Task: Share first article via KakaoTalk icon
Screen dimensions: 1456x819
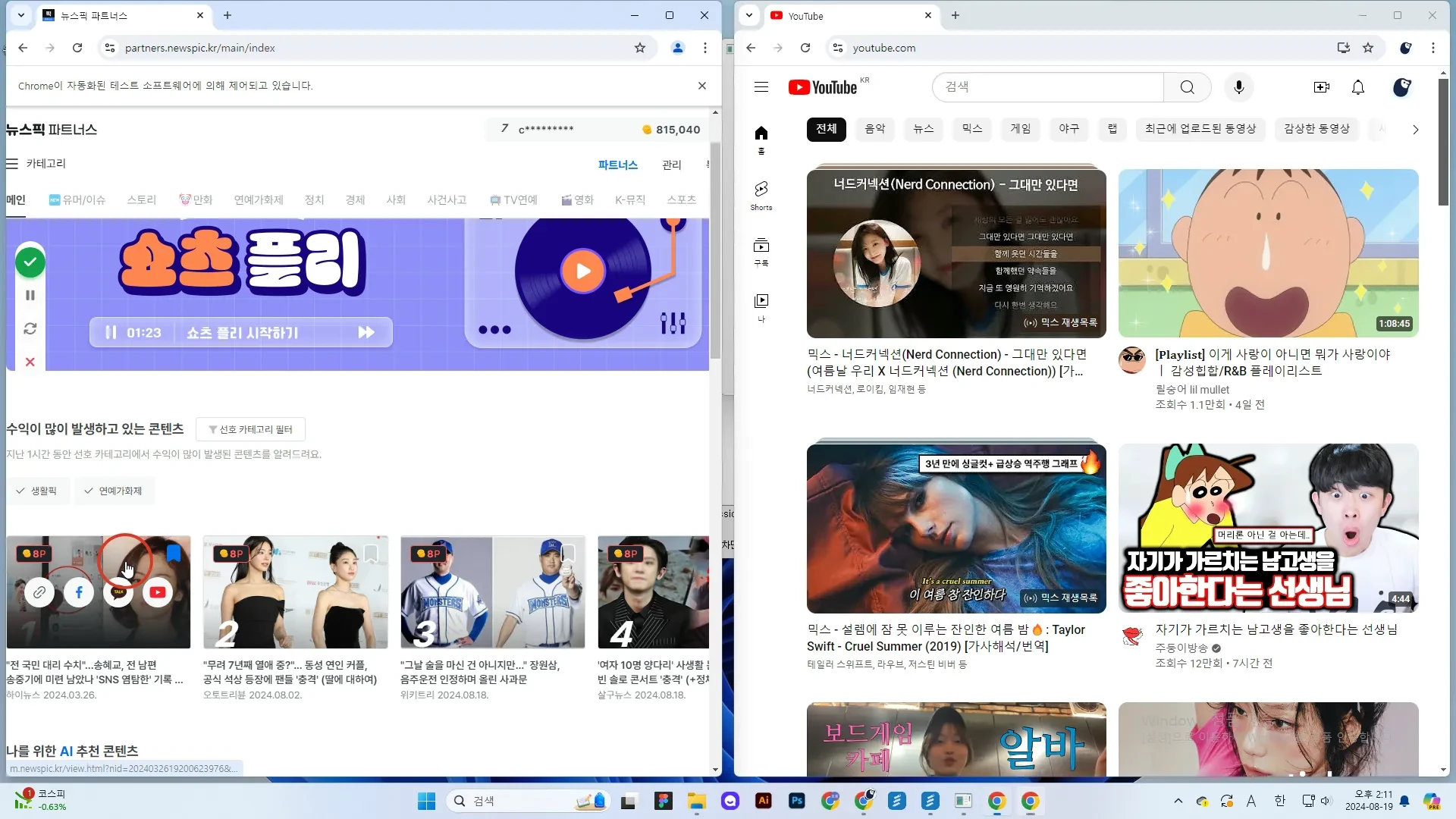Action: (118, 592)
